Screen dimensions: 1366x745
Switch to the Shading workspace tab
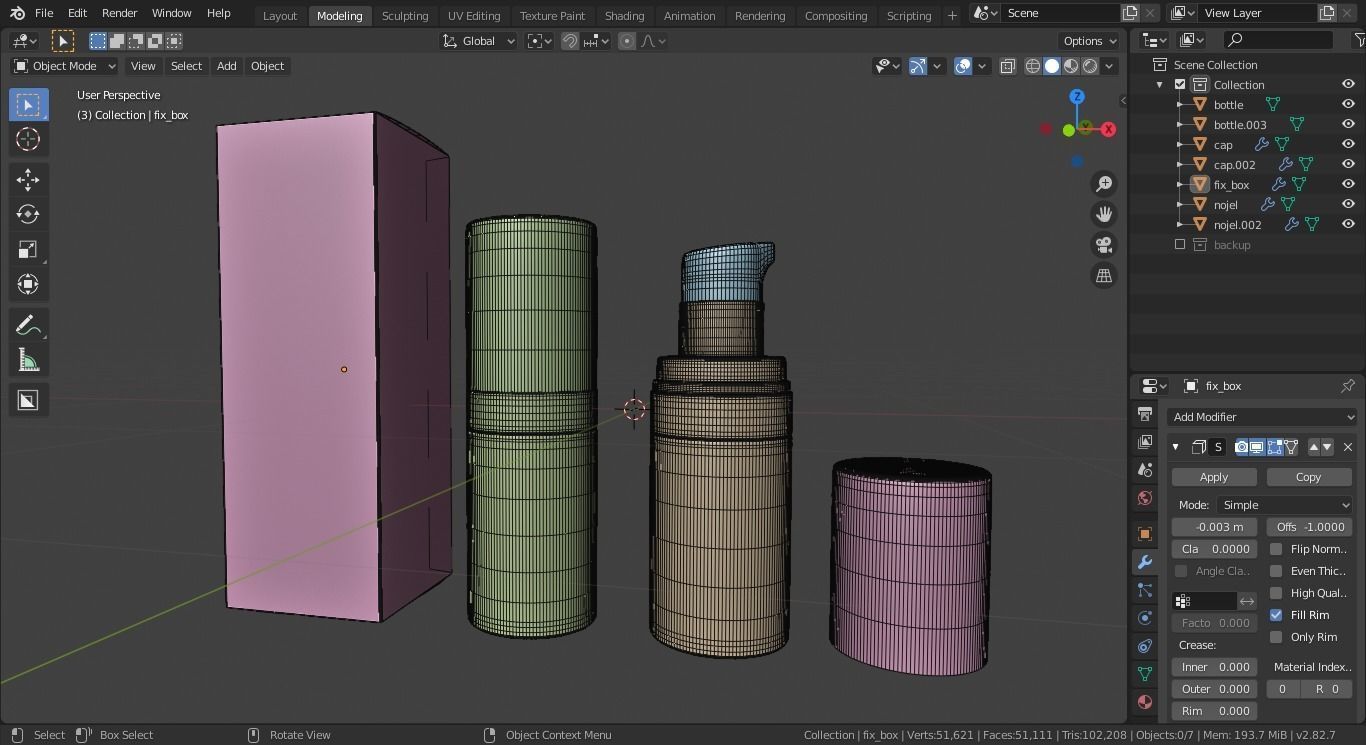click(624, 16)
